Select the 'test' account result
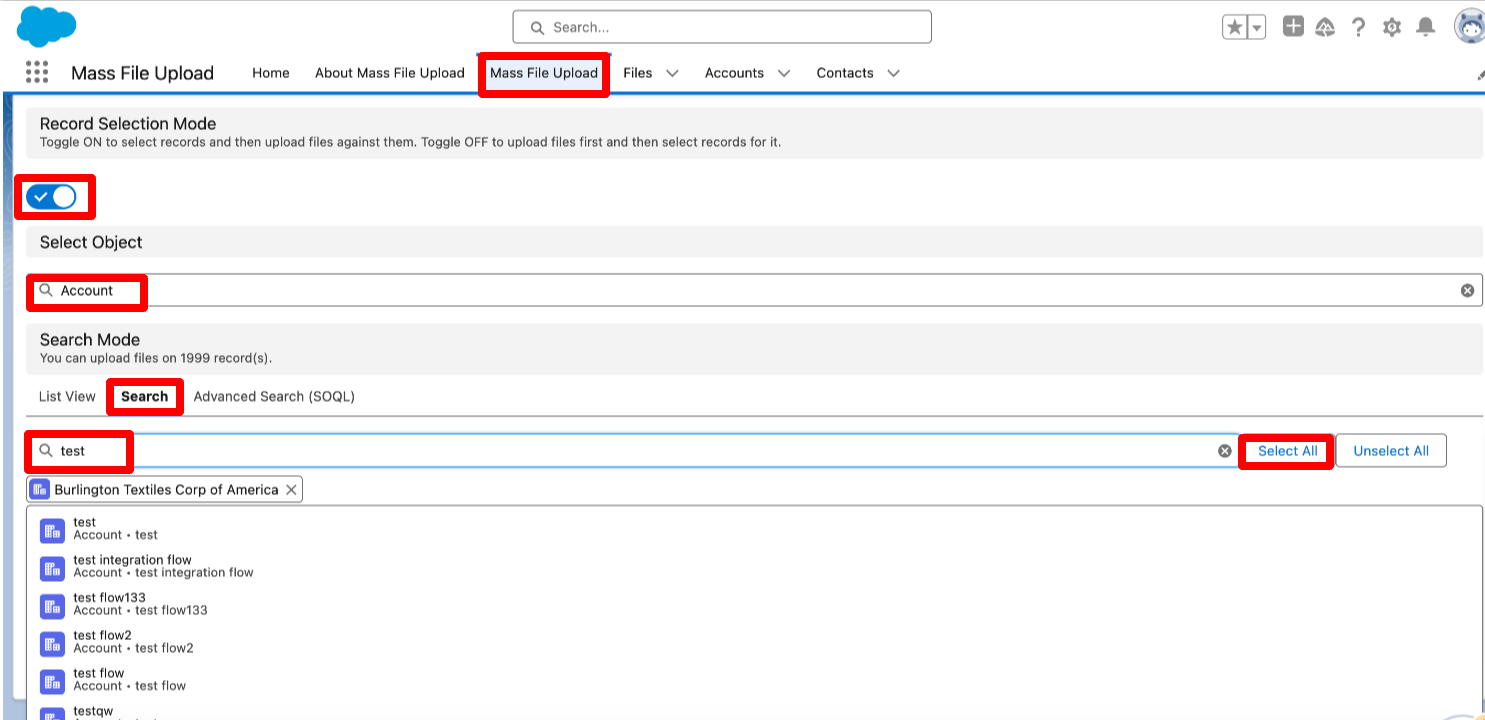This screenshot has height=720, width=1485. [755, 529]
